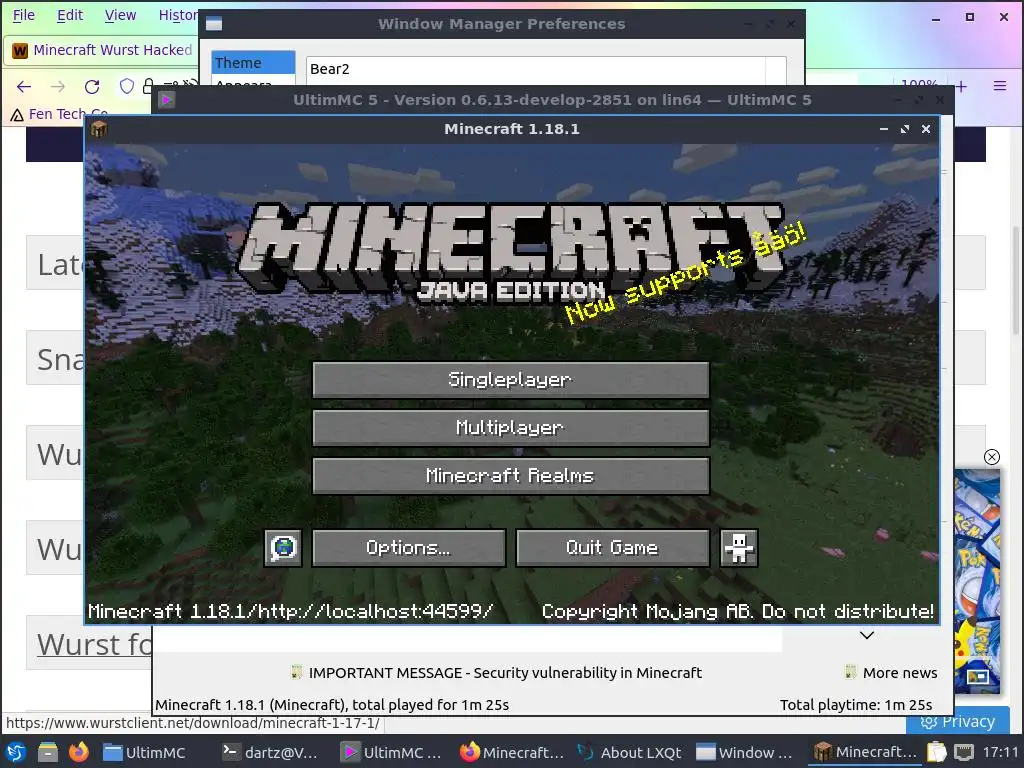Open the Wurst fo... webpage link
This screenshot has width=1024, height=768.
[95, 645]
